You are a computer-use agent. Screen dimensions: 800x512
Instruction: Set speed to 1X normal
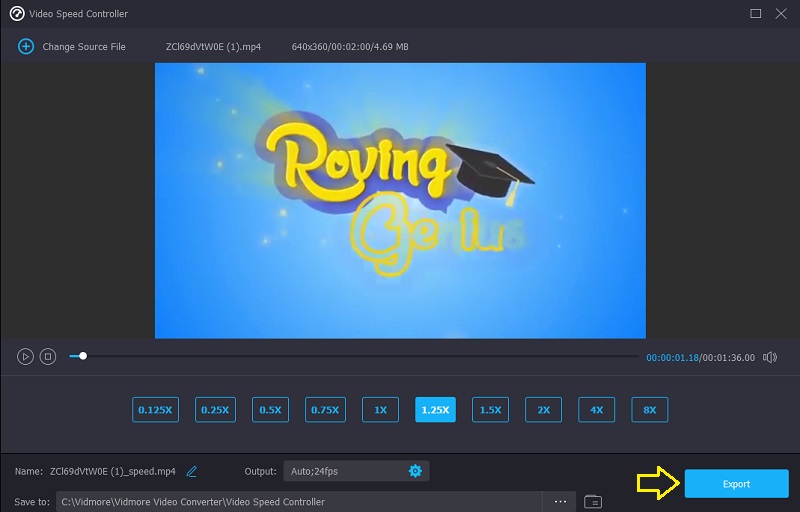pos(380,410)
